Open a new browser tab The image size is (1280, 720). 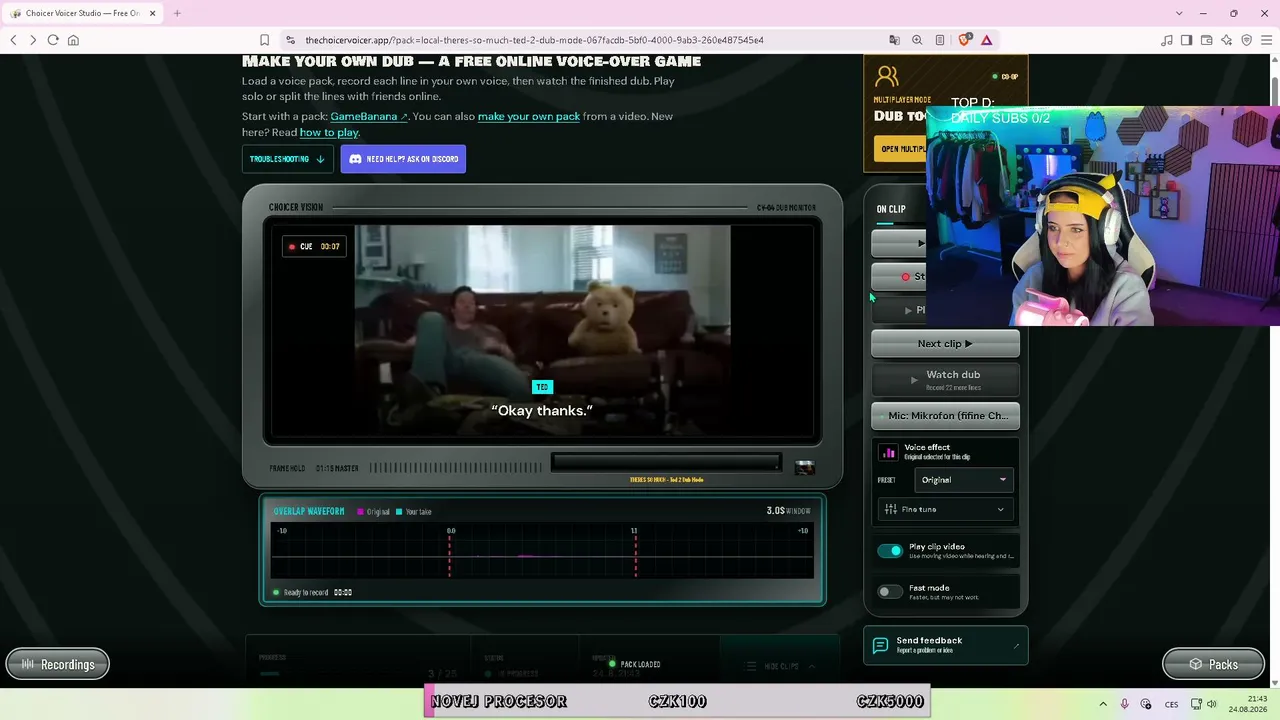177,13
